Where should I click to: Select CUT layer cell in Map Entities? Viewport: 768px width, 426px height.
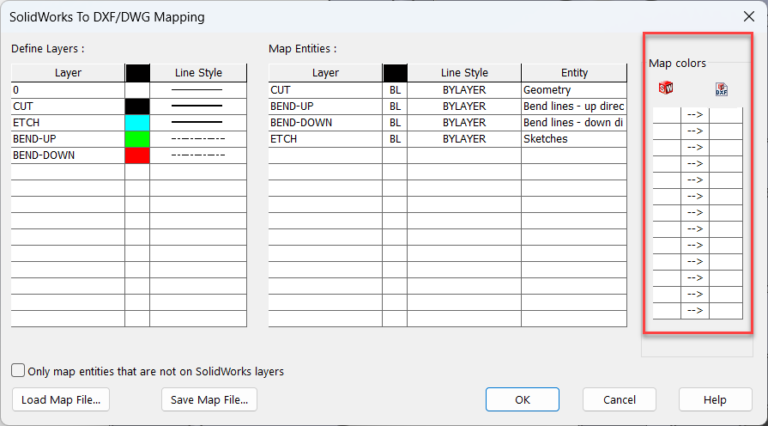325,90
